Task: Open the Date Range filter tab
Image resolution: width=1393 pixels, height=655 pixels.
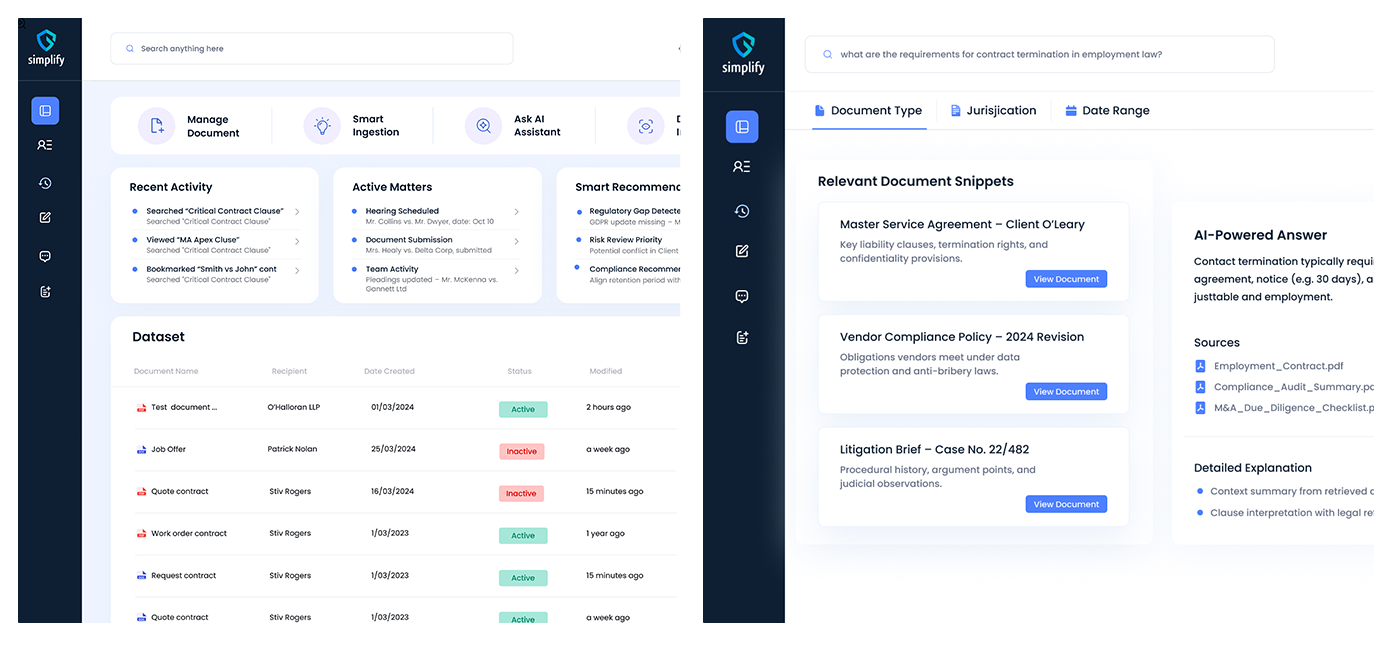Action: point(1107,111)
